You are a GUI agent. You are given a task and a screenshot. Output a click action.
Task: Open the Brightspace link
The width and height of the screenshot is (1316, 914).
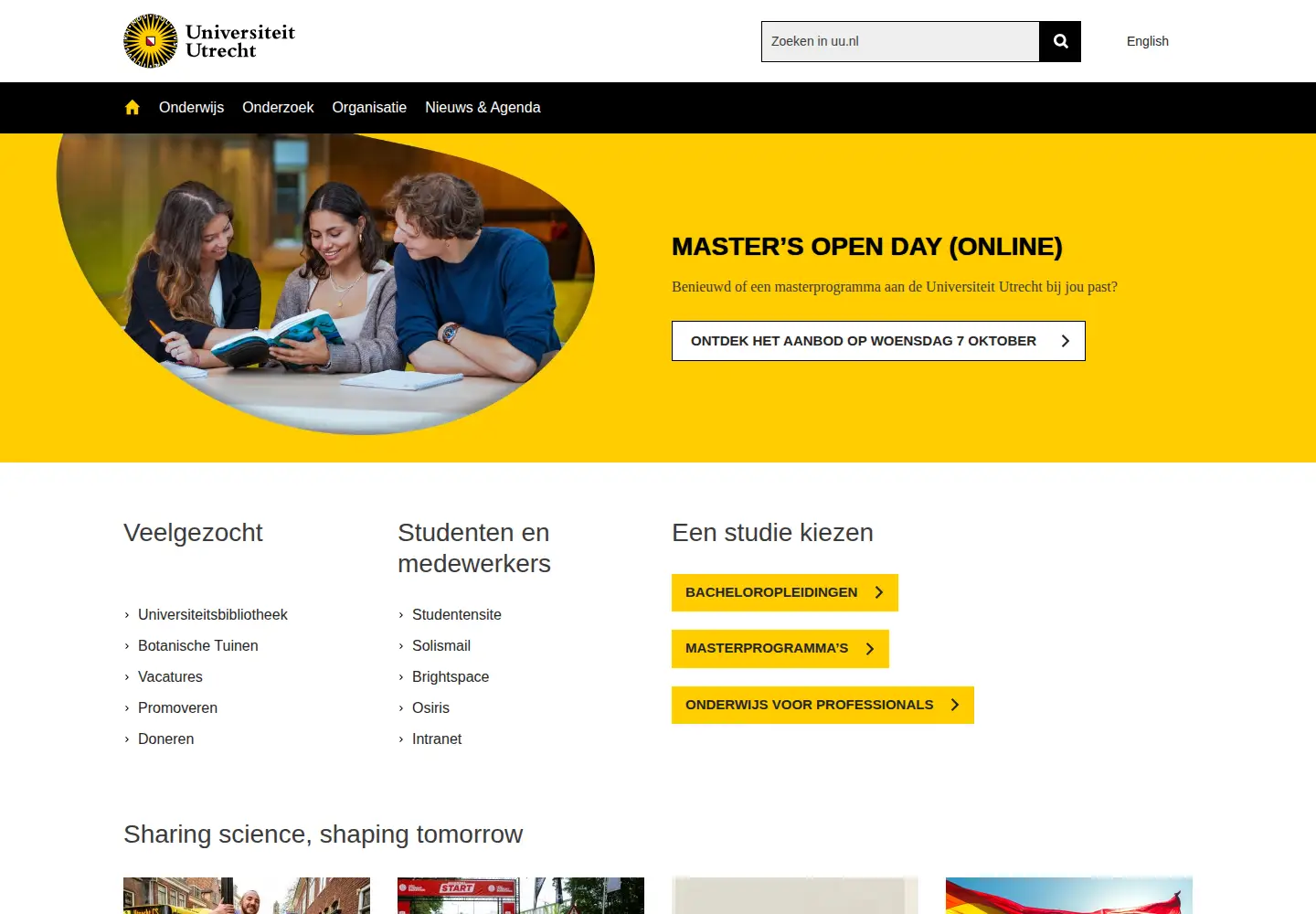pyautogui.click(x=451, y=677)
